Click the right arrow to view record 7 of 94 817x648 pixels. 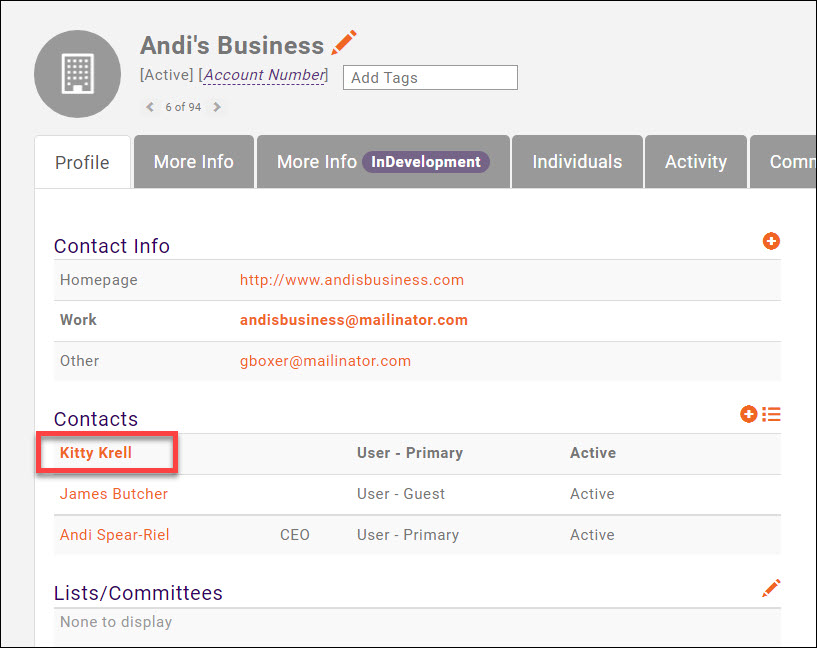[x=217, y=106]
